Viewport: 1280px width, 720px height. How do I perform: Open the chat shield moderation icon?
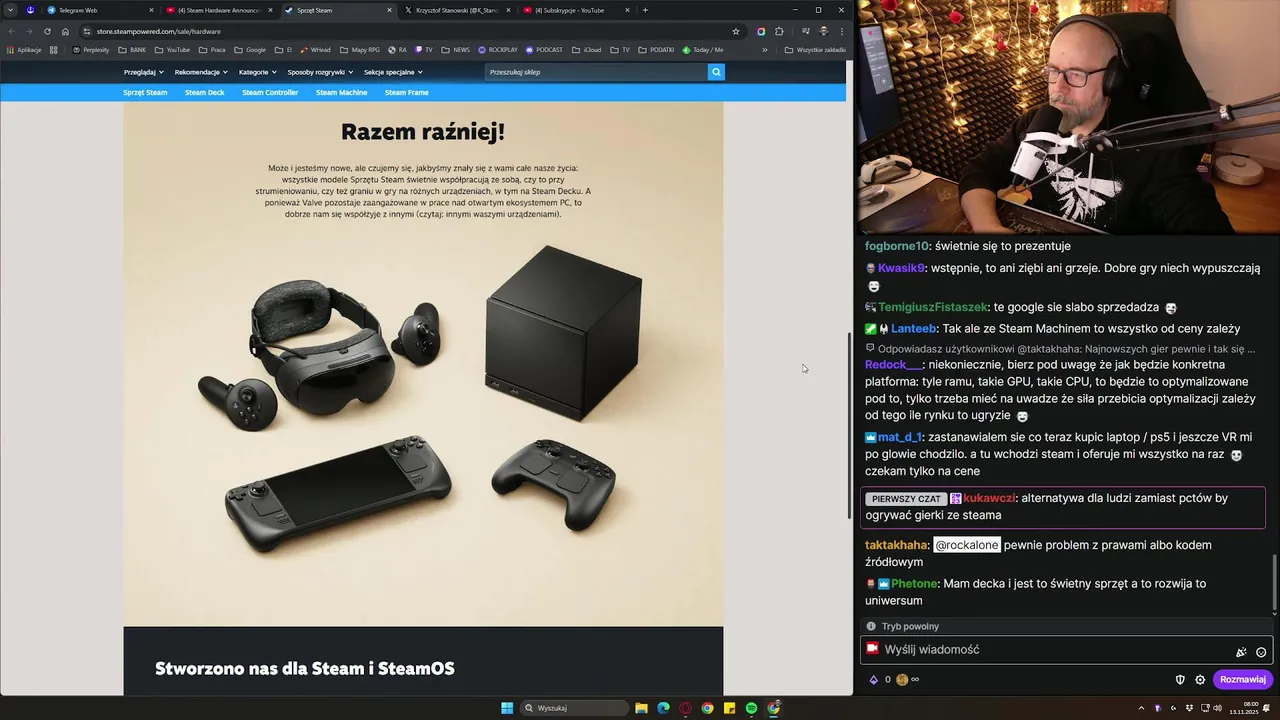coord(1180,680)
